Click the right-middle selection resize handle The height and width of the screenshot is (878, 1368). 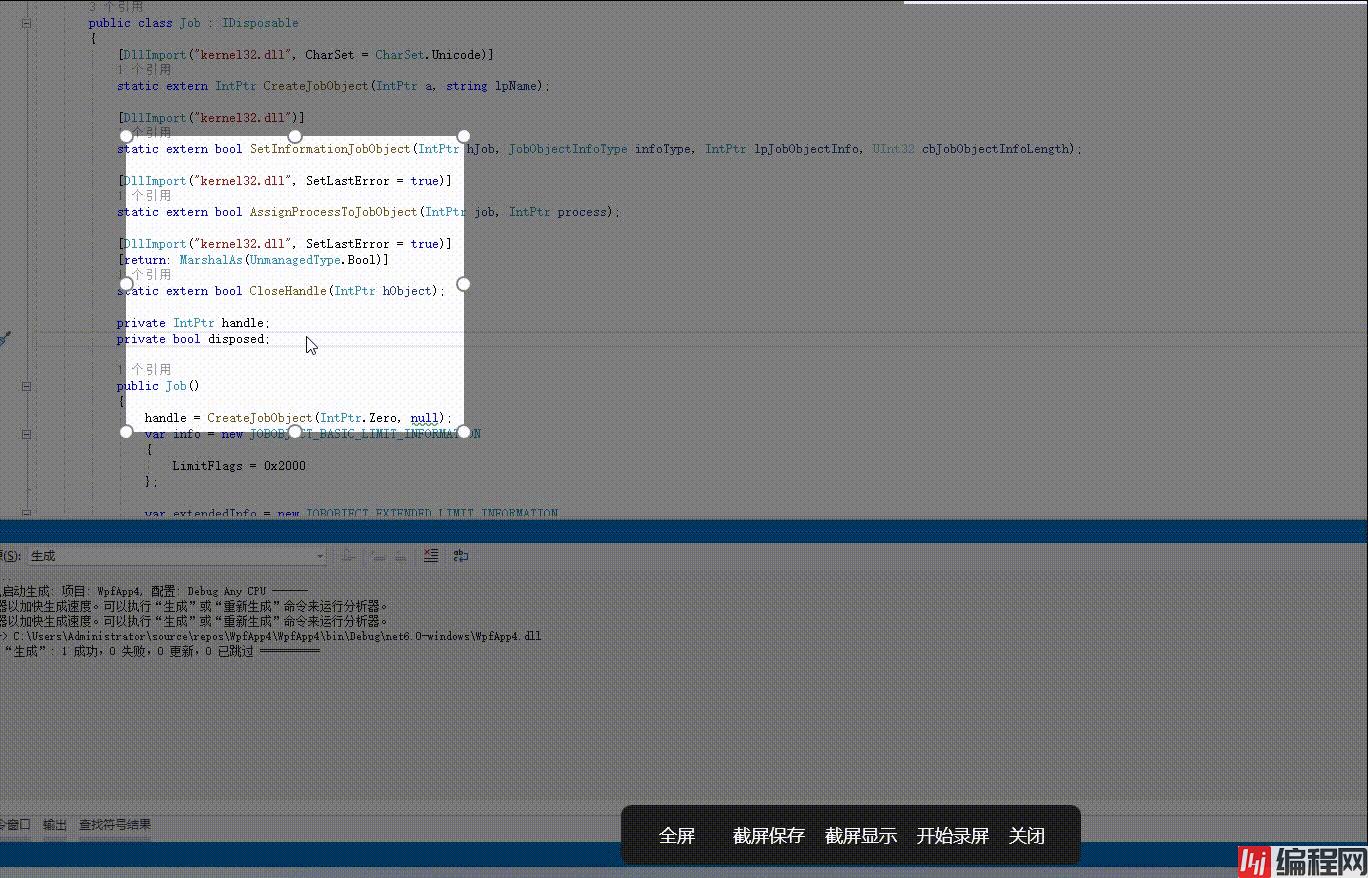point(463,284)
